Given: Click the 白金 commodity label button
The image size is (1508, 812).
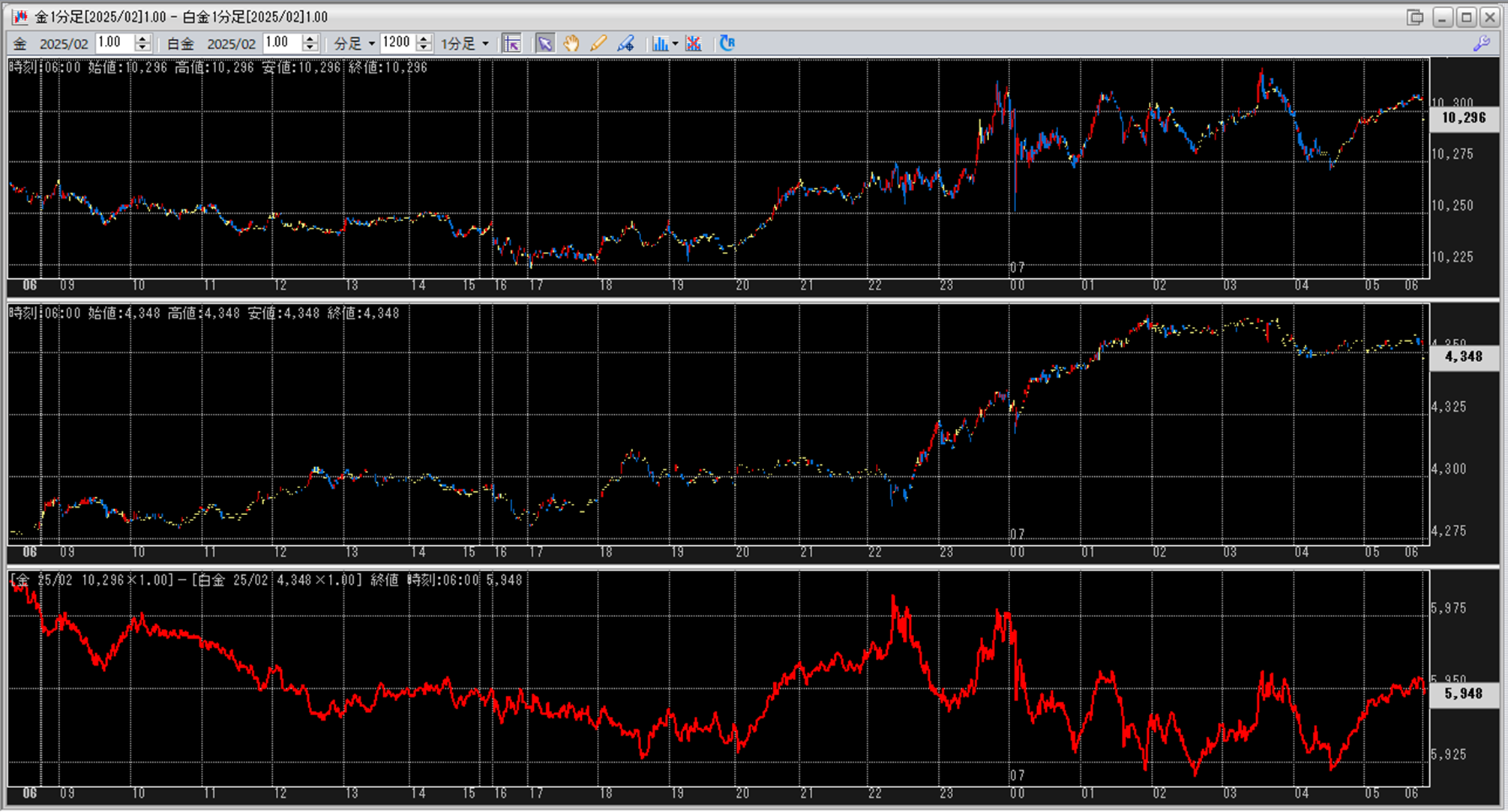Looking at the screenshot, I should tap(180, 43).
